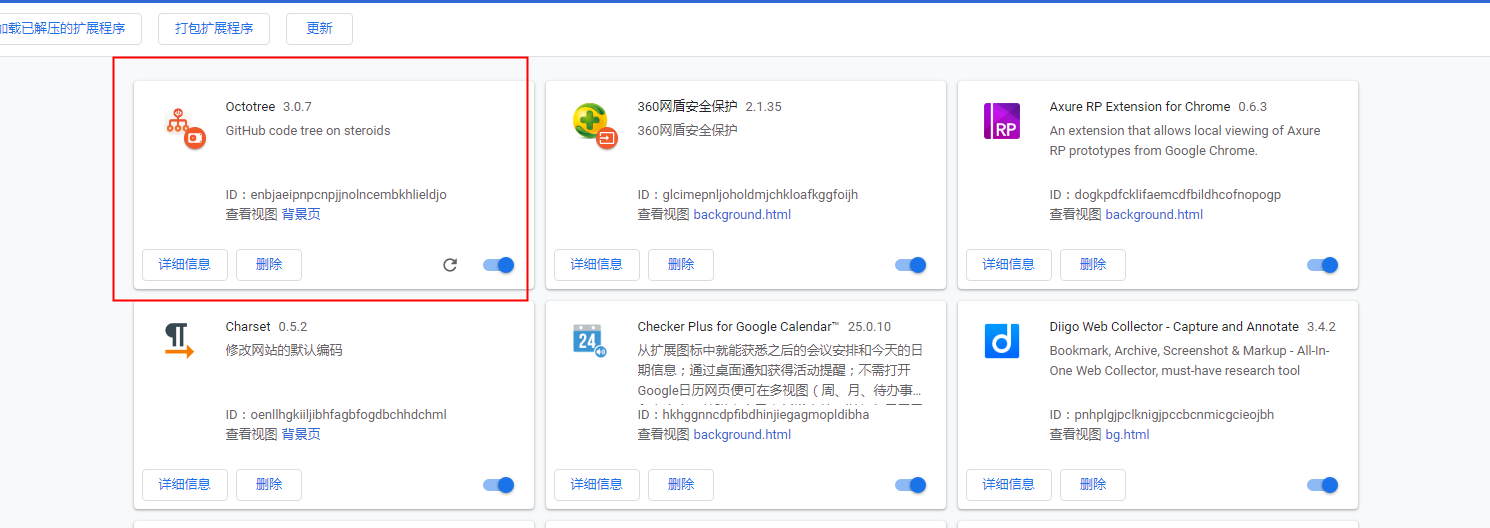Open 详细信息 for 360网盾安全保护
Viewport: 1490px width, 528px height.
597,265
